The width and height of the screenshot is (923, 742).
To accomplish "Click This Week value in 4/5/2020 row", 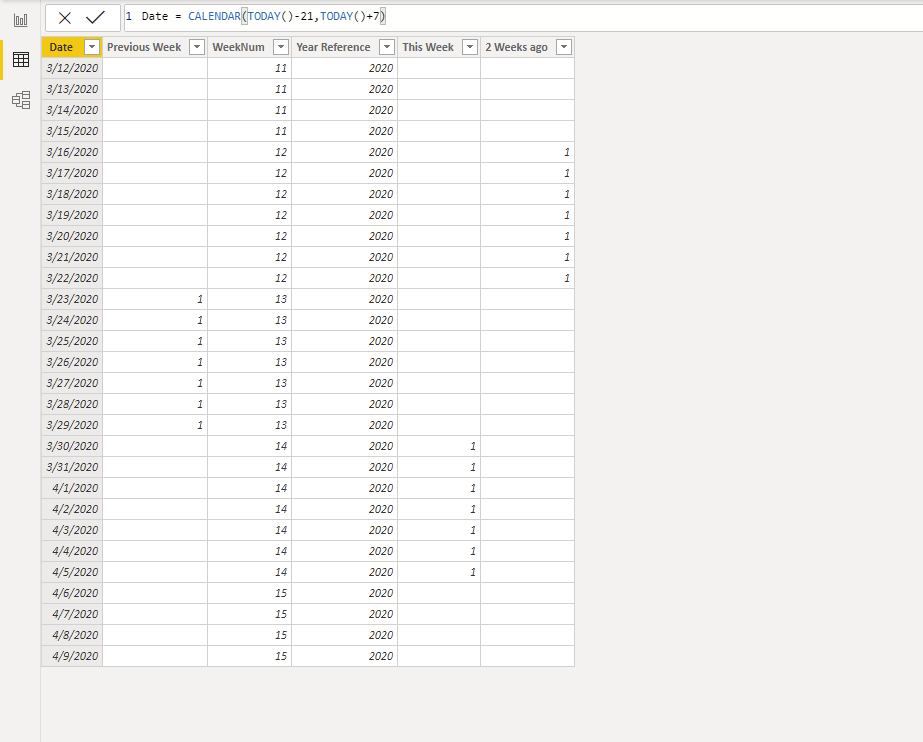I will [x=439, y=572].
